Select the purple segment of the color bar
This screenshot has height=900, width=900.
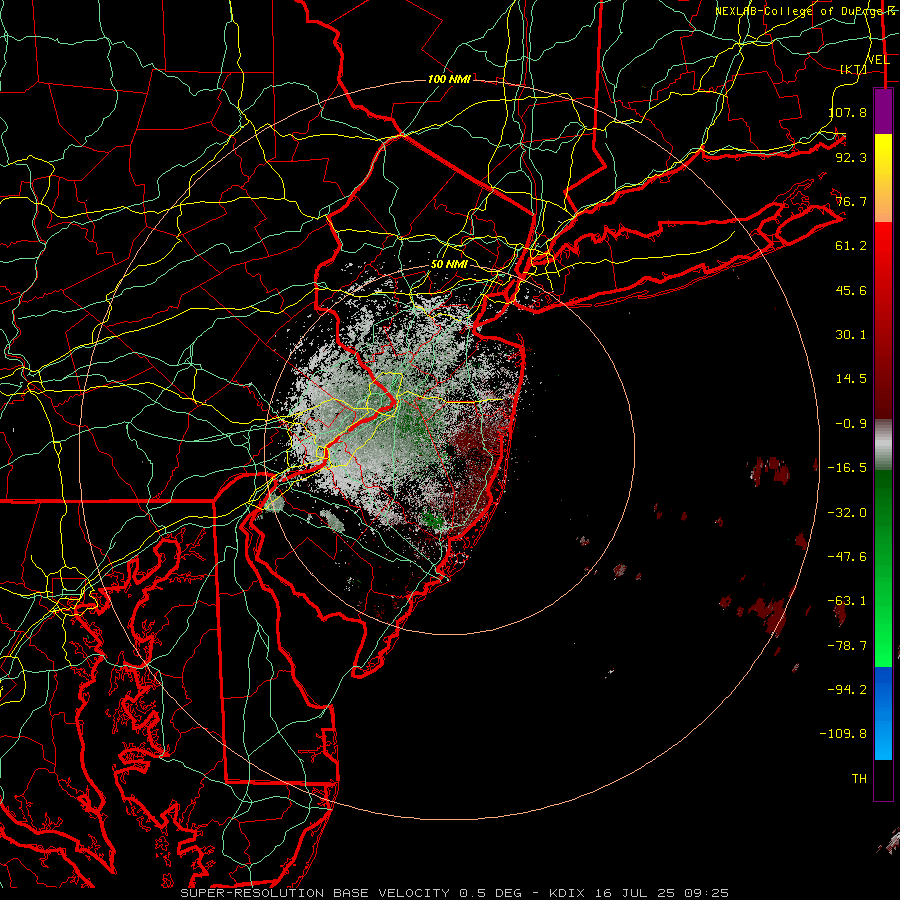(x=883, y=112)
